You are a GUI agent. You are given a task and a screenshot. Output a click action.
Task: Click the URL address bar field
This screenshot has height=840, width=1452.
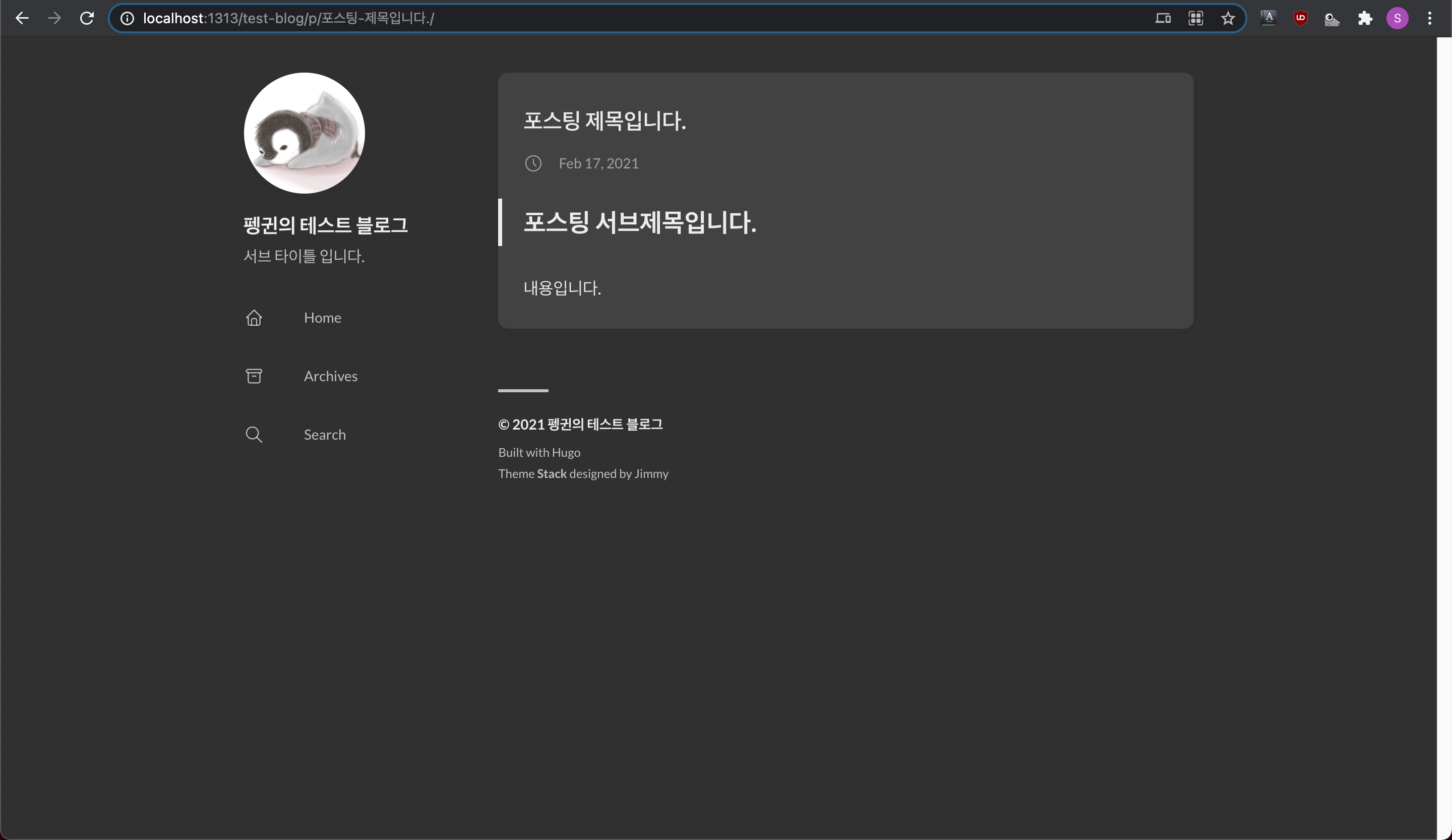point(634,19)
